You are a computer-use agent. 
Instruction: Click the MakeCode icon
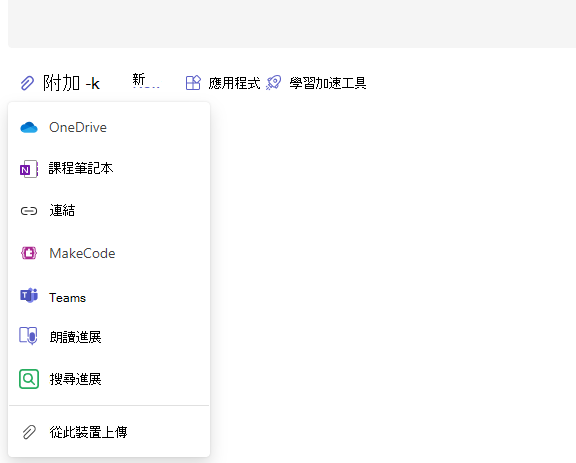click(x=29, y=253)
